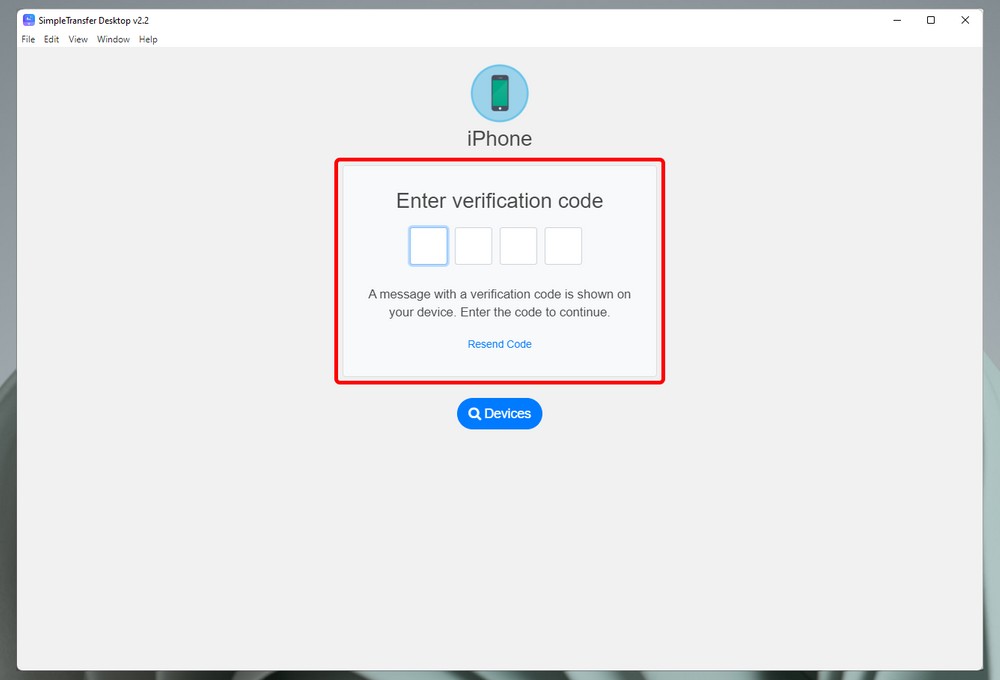Screen dimensions: 1000x680
Task: Click the round iPhone device icon
Action: pyautogui.click(x=499, y=93)
